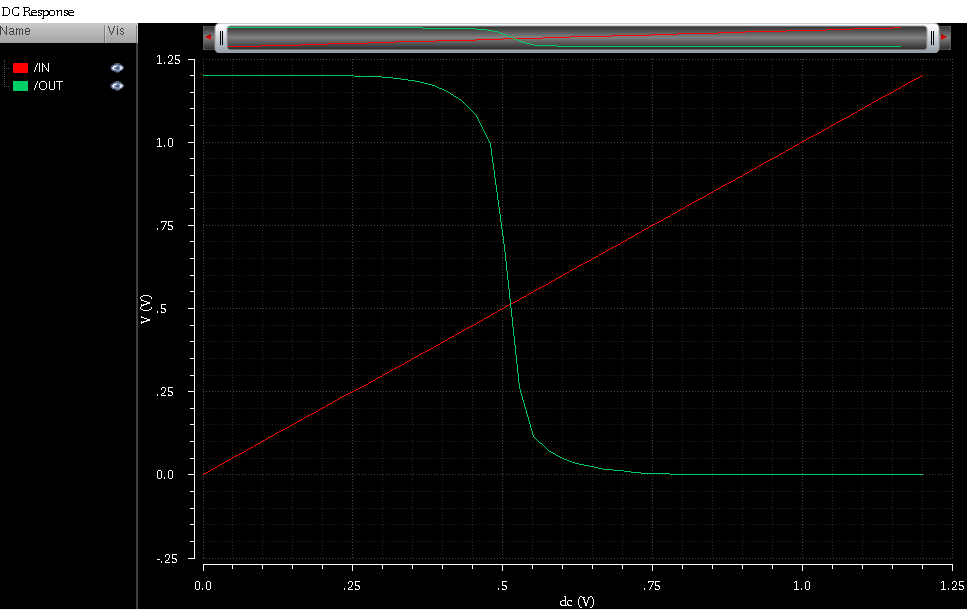Click the green /OUT color swatch
This screenshot has width=967, height=610.
pos(20,86)
